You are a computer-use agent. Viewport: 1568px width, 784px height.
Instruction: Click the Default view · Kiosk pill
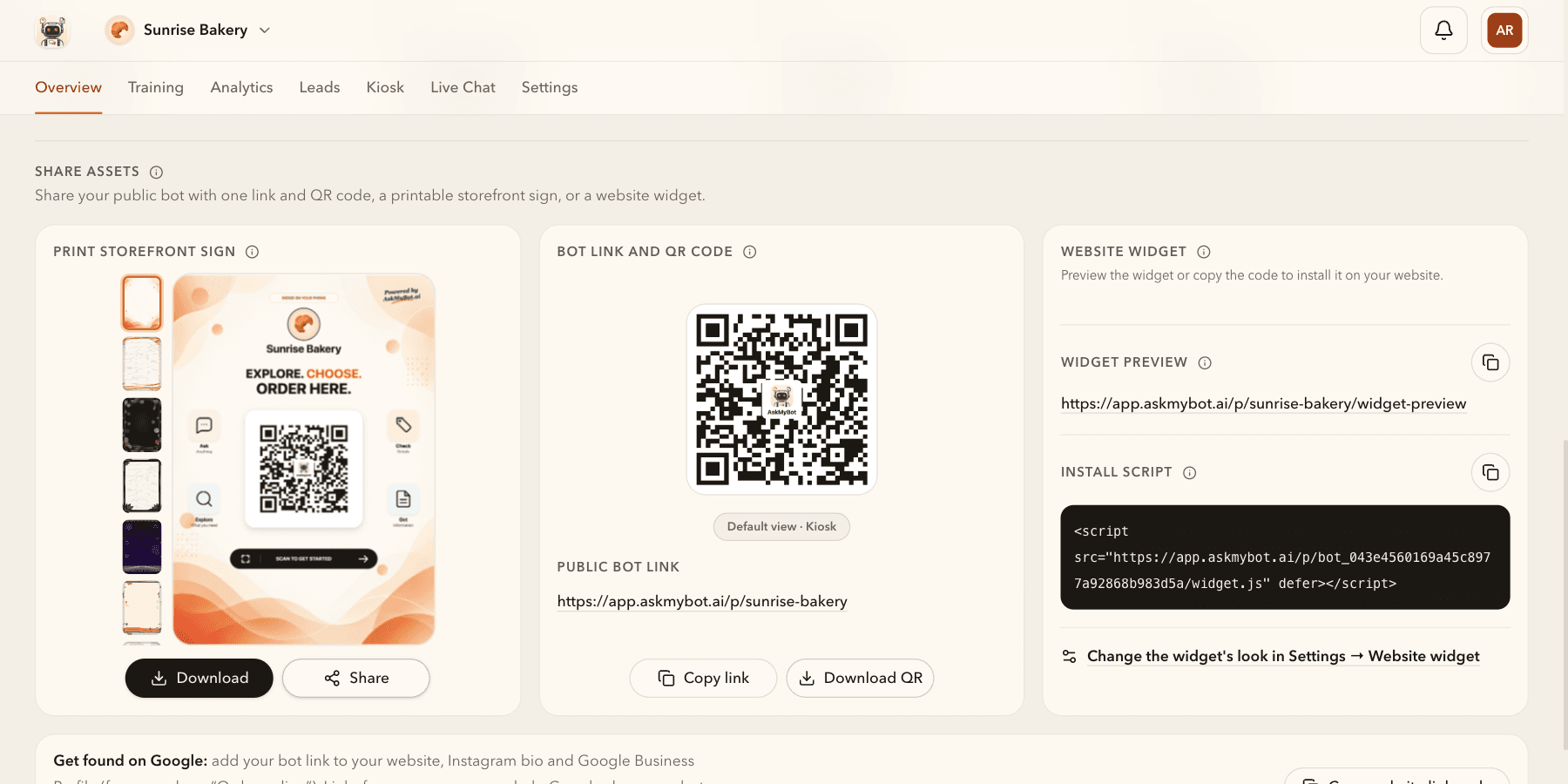coord(781,526)
